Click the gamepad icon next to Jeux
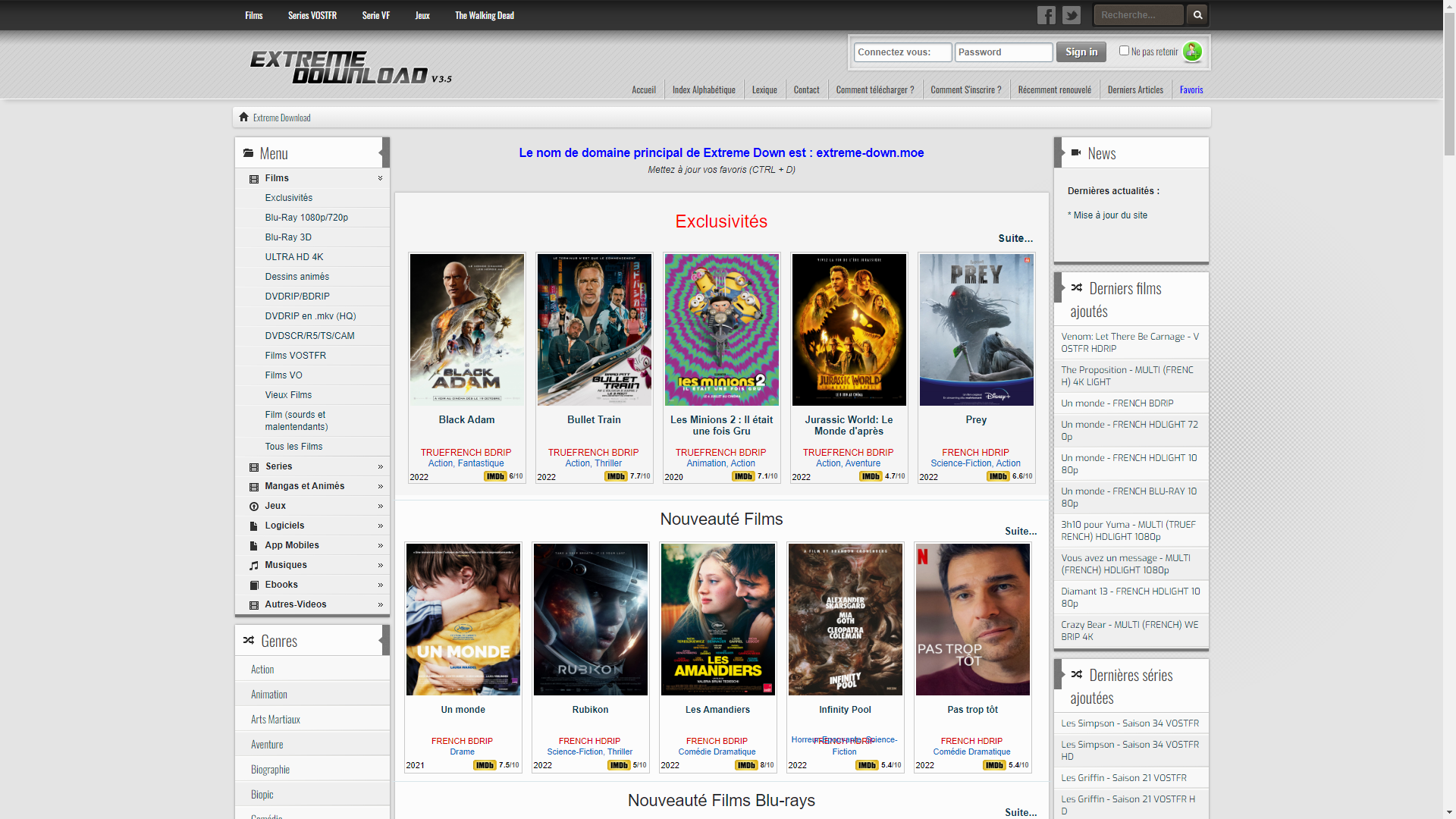Image resolution: width=1456 pixels, height=819 pixels. pyautogui.click(x=254, y=507)
